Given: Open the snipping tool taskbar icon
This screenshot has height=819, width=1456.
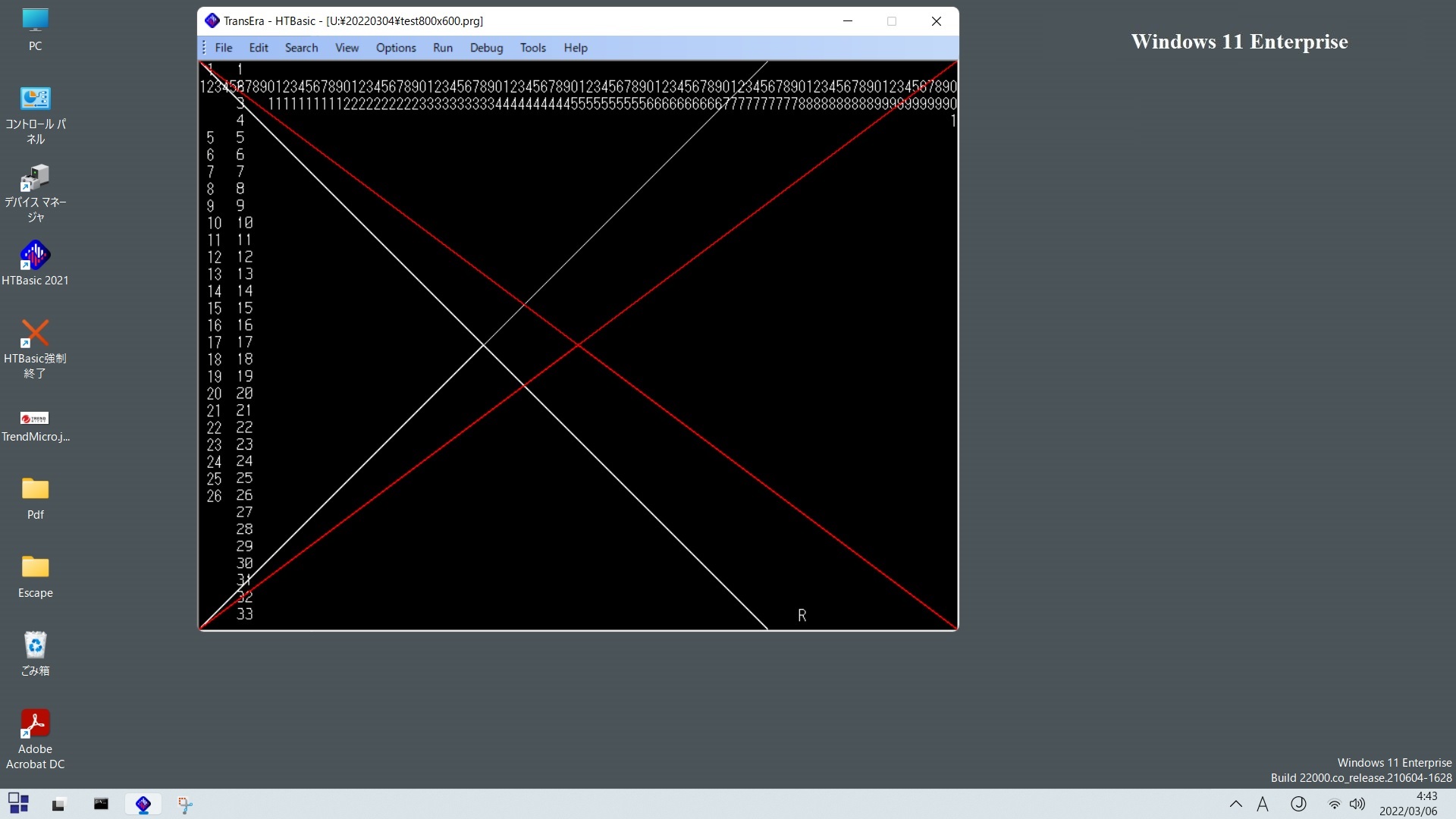Looking at the screenshot, I should [185, 804].
